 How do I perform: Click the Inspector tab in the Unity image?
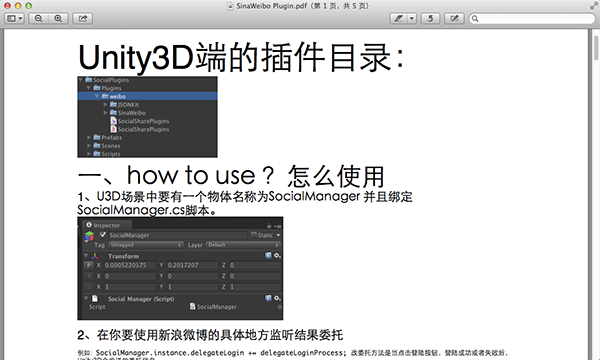tap(106, 225)
